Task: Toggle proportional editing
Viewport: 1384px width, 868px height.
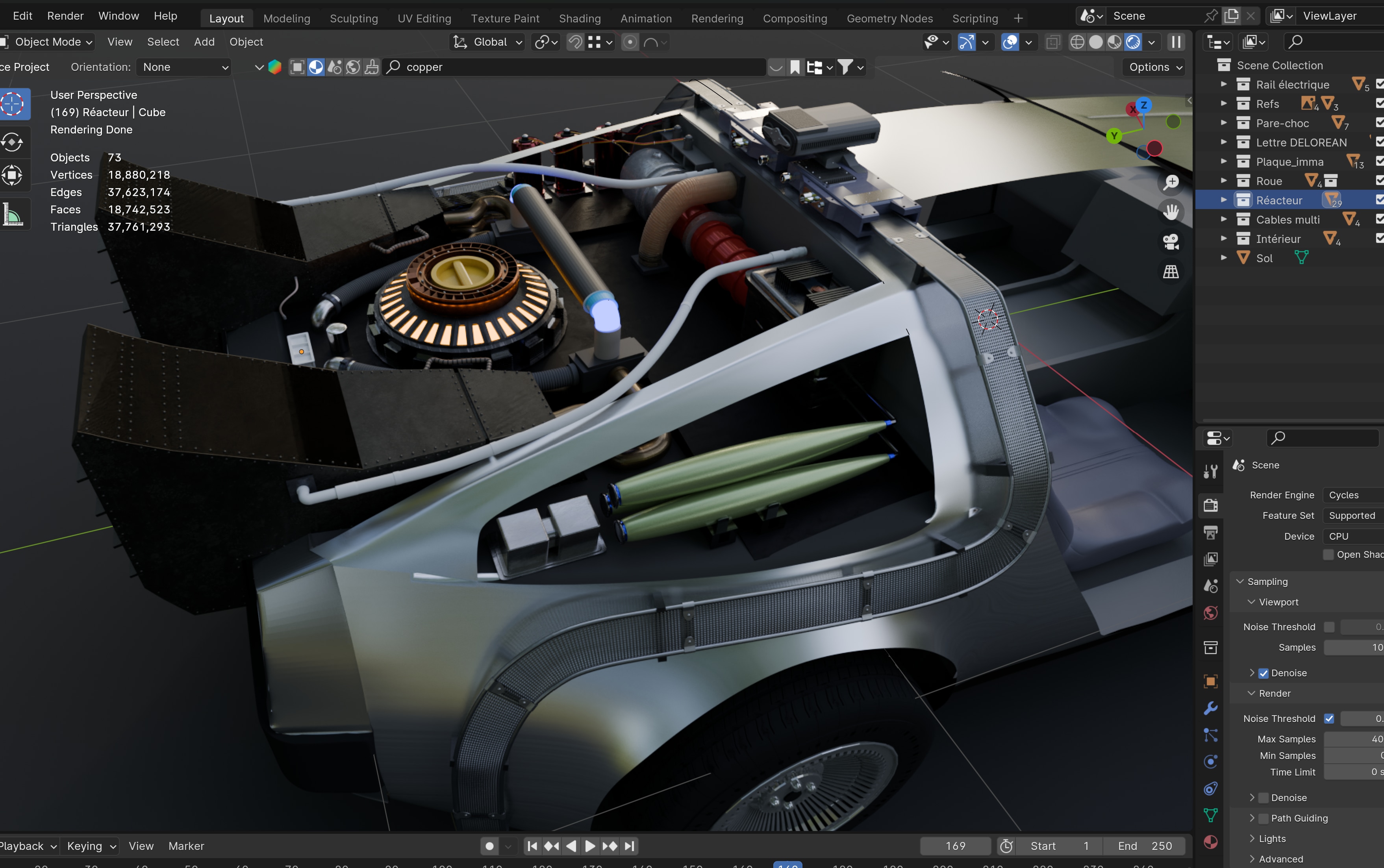Action: tap(630, 42)
